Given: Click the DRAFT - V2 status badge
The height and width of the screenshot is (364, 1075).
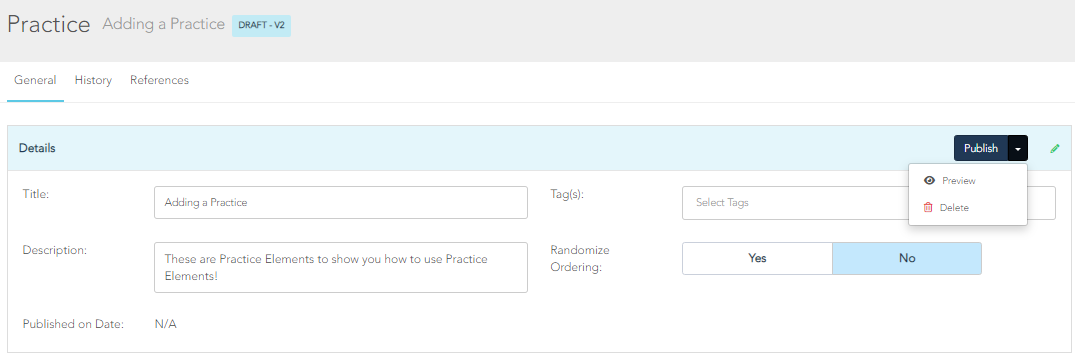Looking at the screenshot, I should click(x=261, y=25).
